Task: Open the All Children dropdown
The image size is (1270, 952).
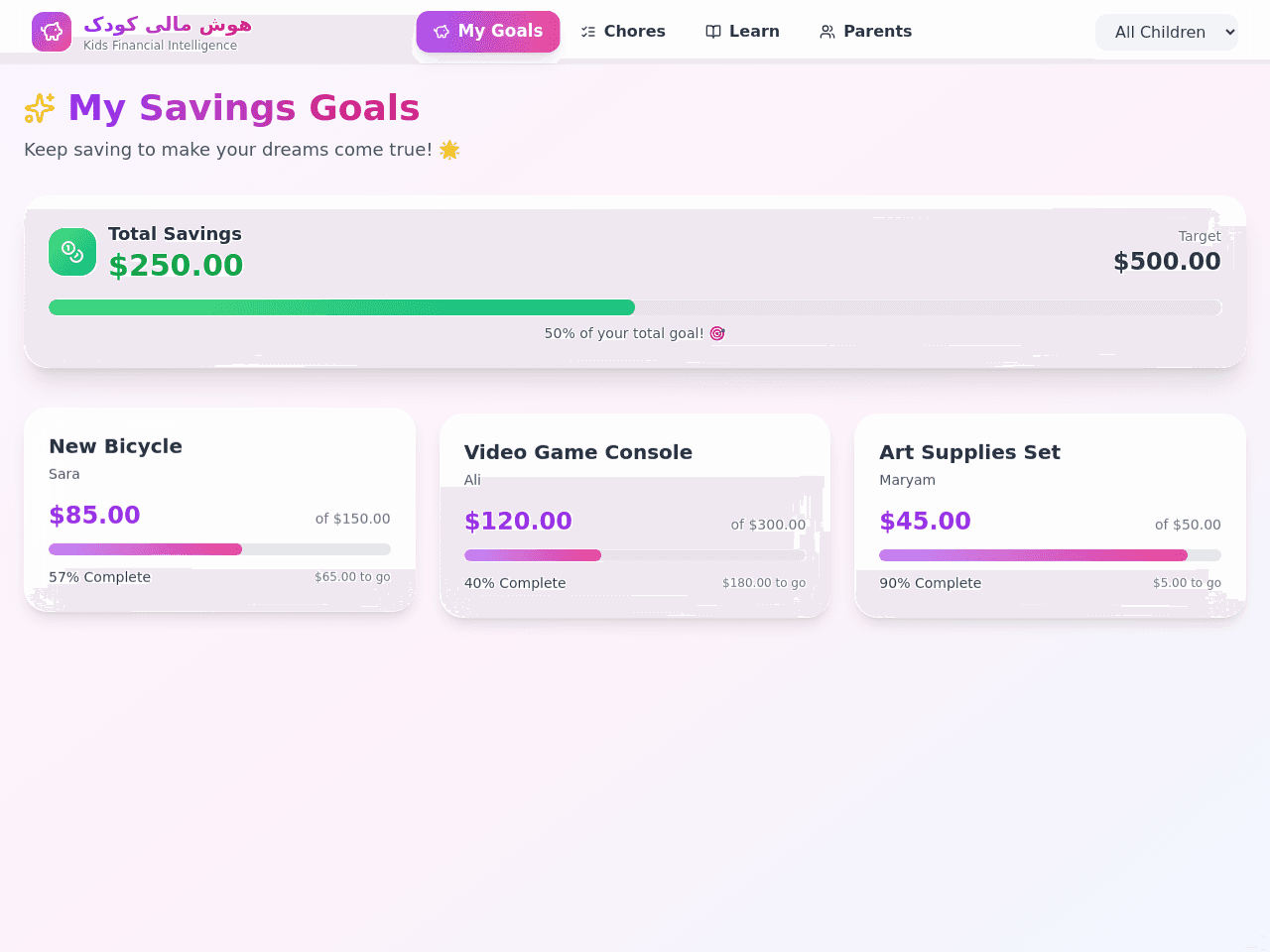Action: pos(1167,32)
